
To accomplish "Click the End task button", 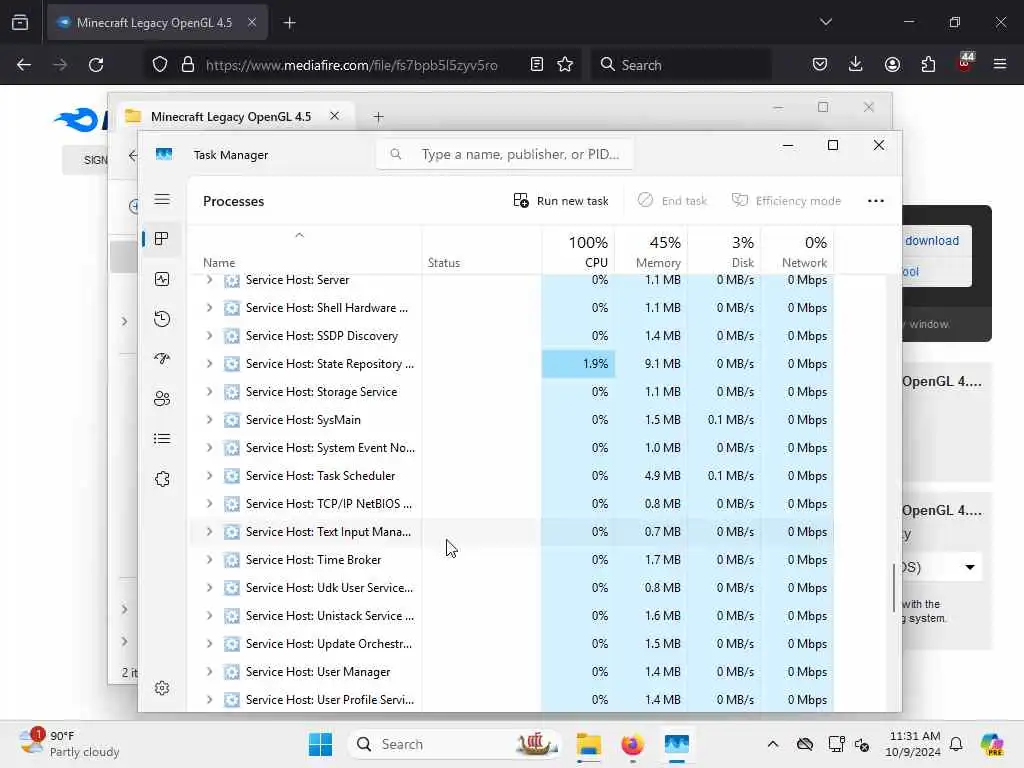I will (x=673, y=200).
